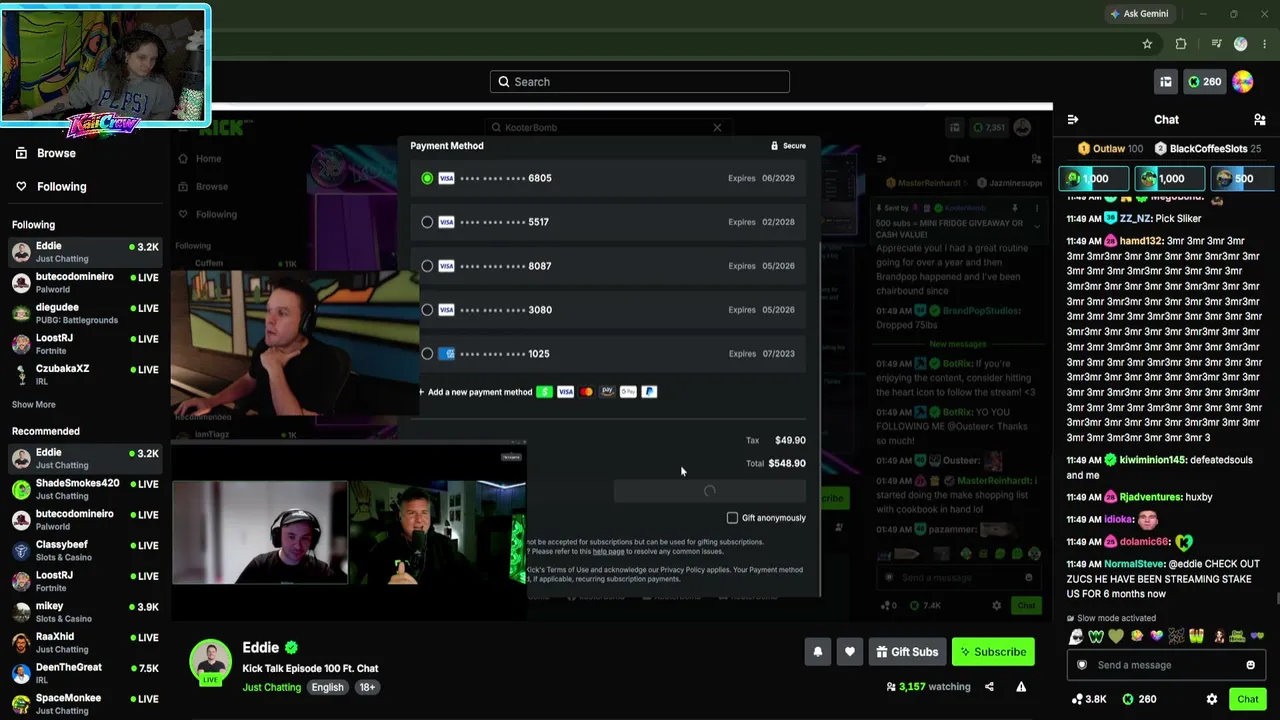
Task: Click the Outlaw top gifter entry
Action: 1109,149
